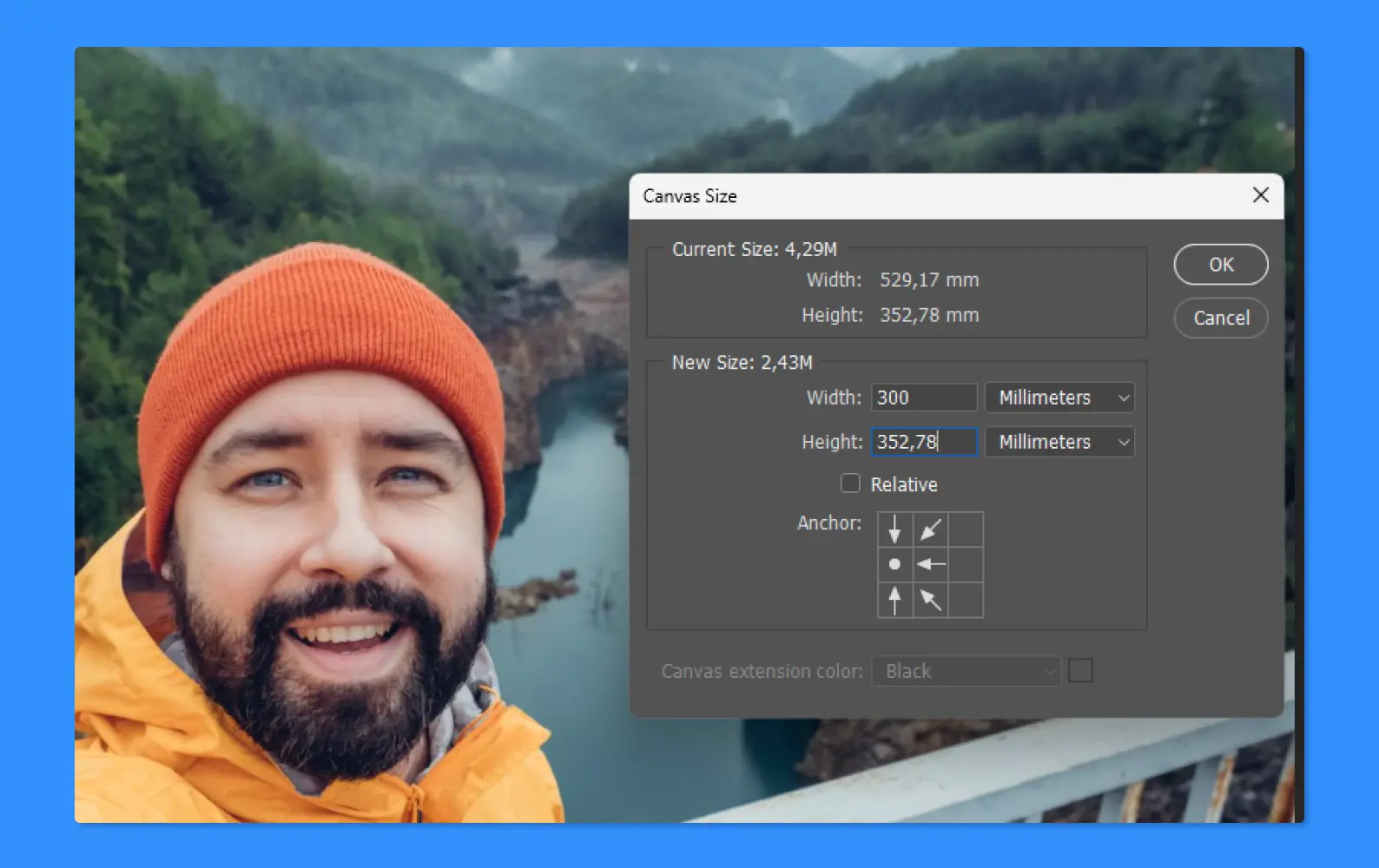This screenshot has height=868, width=1379.
Task: Confirm canvas size with OK
Action: [x=1221, y=265]
